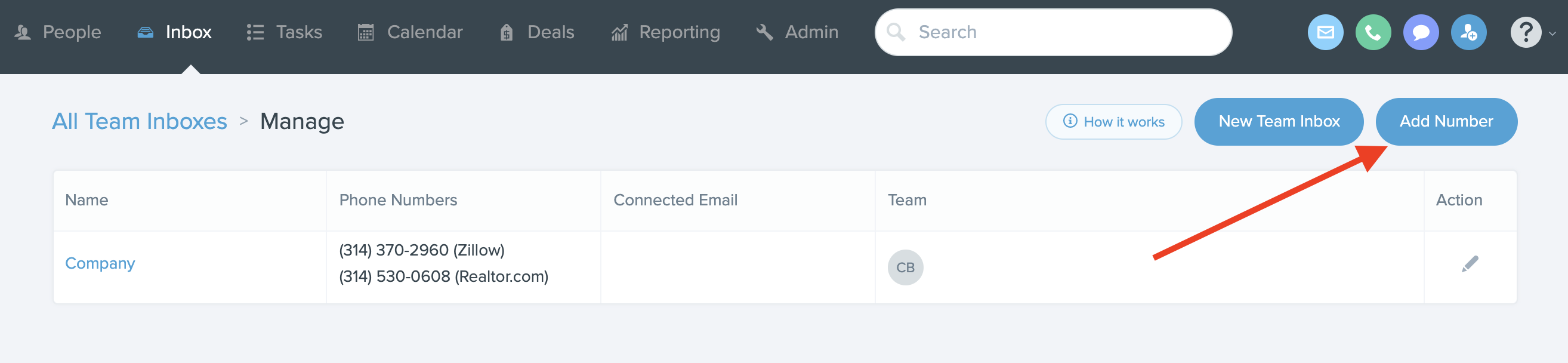
Task: Click the search magnifier icon
Action: [x=896, y=32]
